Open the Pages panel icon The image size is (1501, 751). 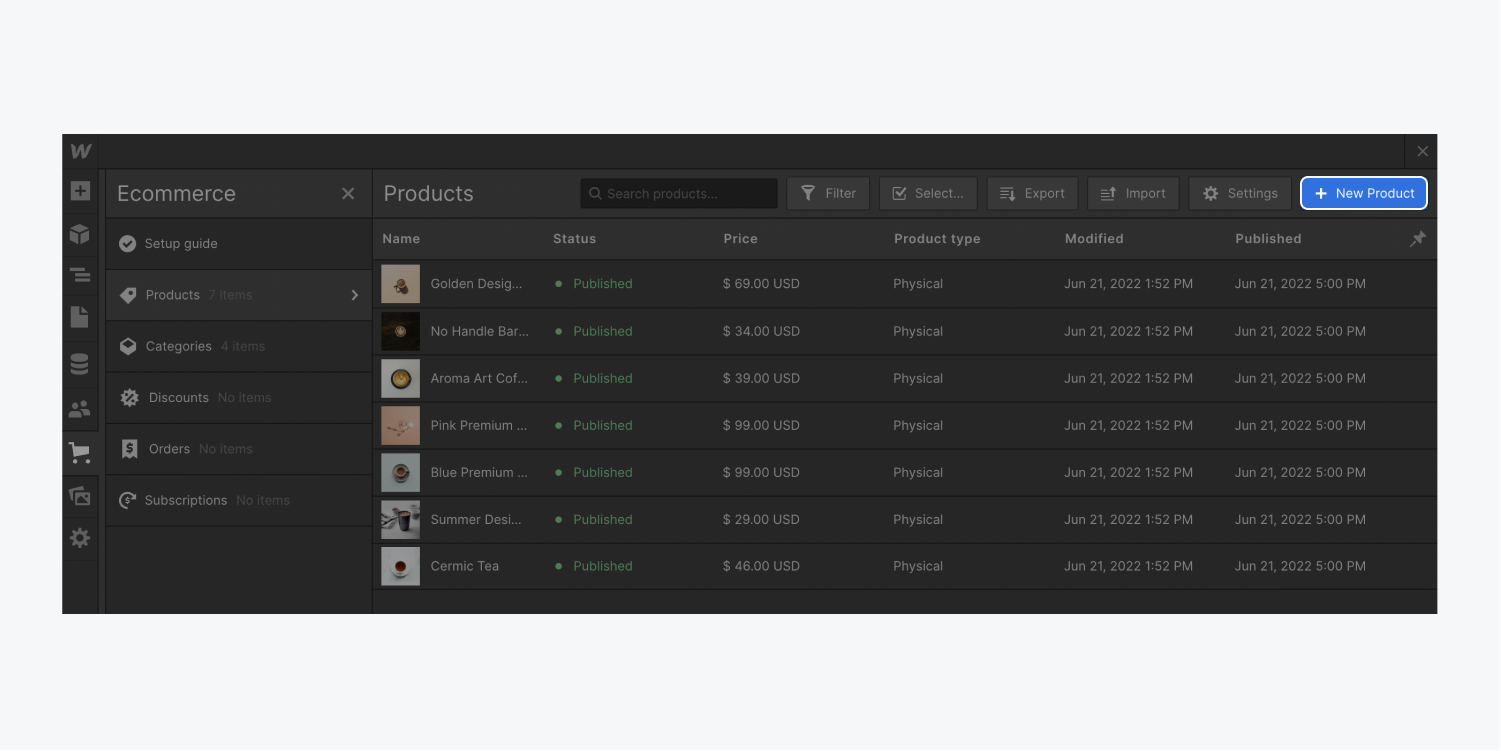click(x=80, y=317)
